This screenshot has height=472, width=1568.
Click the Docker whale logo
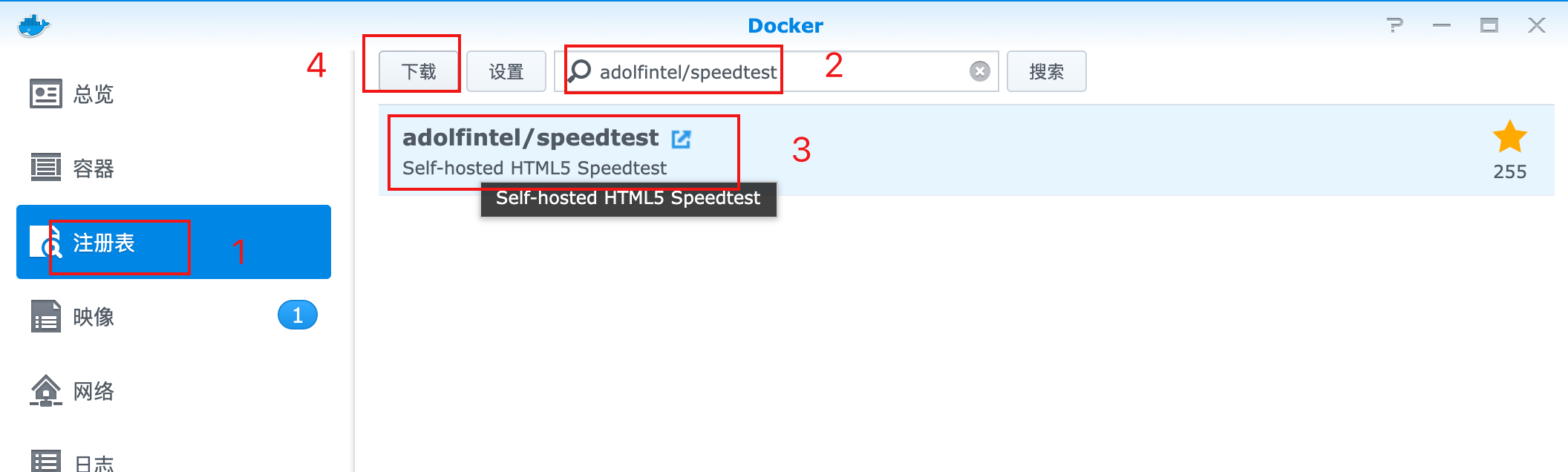(33, 26)
